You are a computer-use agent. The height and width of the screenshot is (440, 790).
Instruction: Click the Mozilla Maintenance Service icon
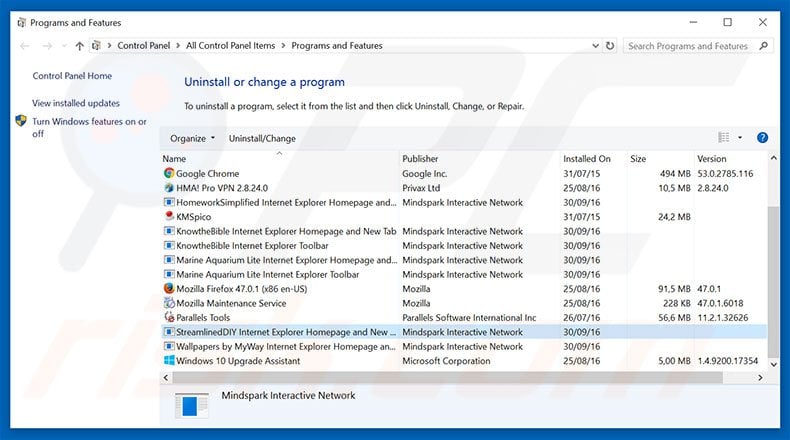169,303
